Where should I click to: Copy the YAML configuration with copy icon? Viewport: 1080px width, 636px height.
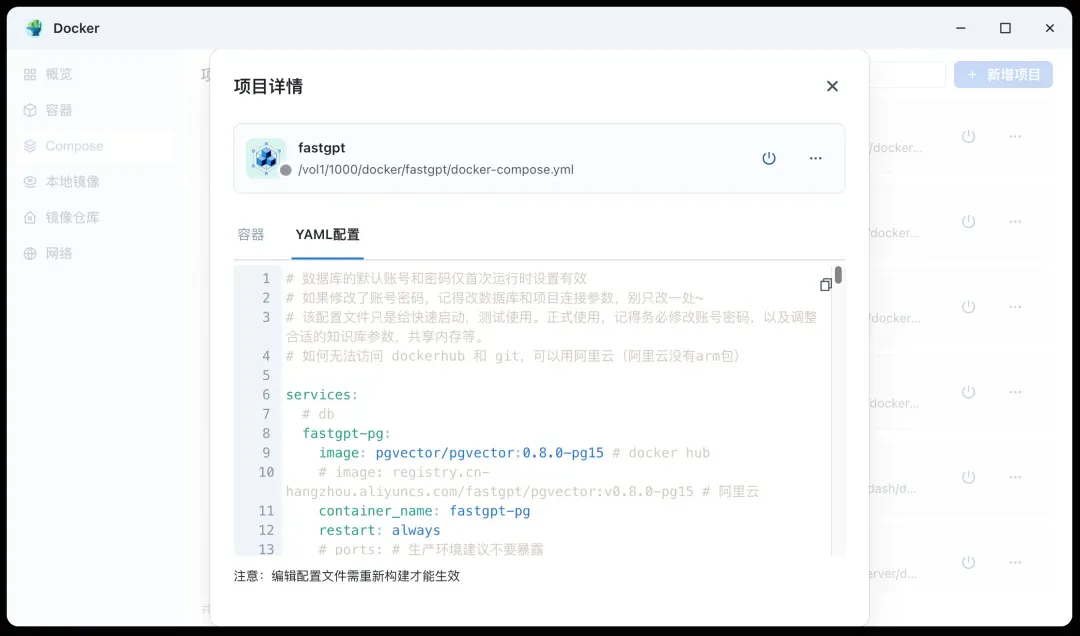(825, 285)
